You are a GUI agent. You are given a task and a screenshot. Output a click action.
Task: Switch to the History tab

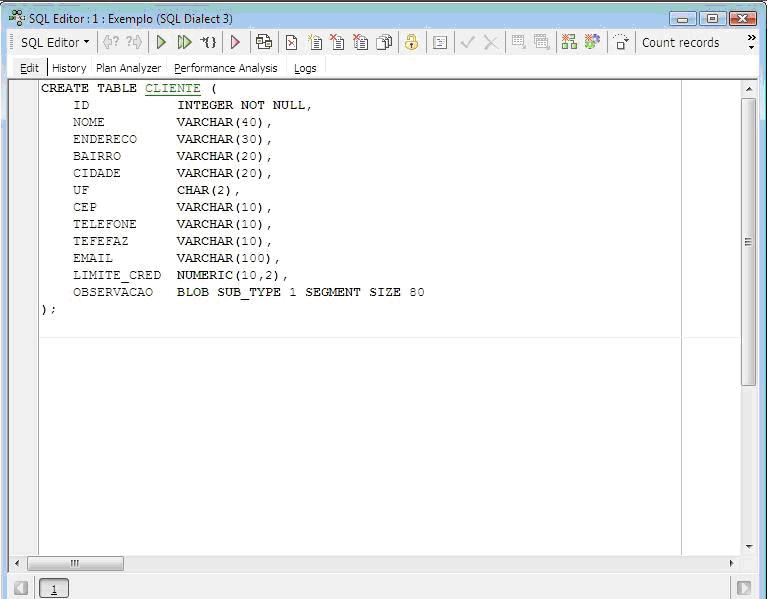click(x=69, y=68)
